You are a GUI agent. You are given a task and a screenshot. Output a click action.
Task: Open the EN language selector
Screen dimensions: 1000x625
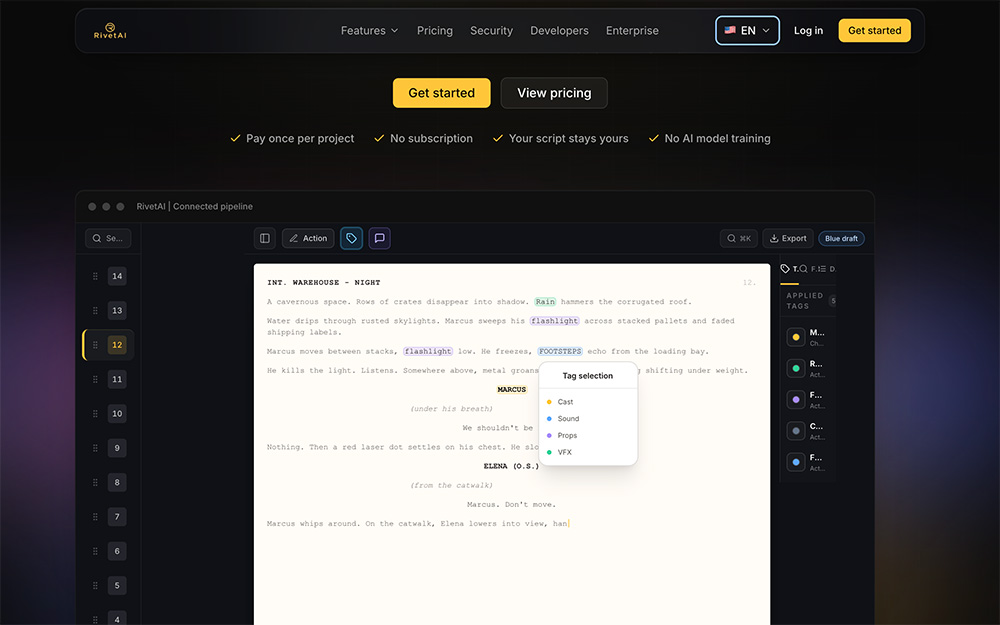[x=747, y=31]
